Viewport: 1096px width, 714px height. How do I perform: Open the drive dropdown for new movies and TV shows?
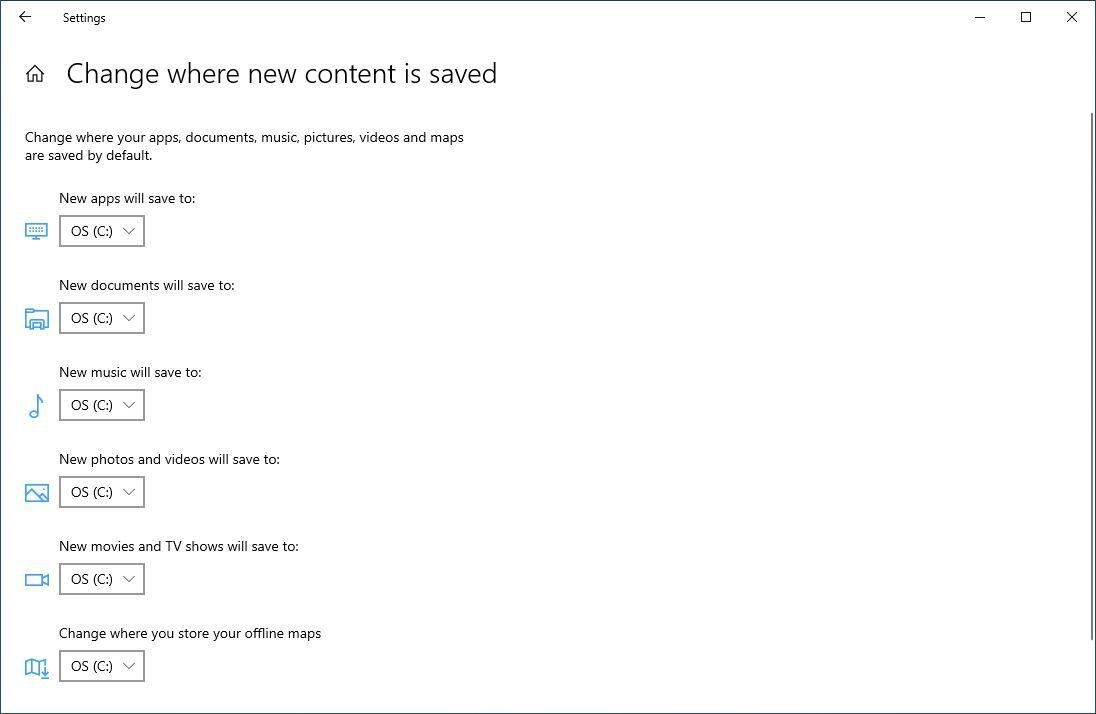[x=101, y=579]
